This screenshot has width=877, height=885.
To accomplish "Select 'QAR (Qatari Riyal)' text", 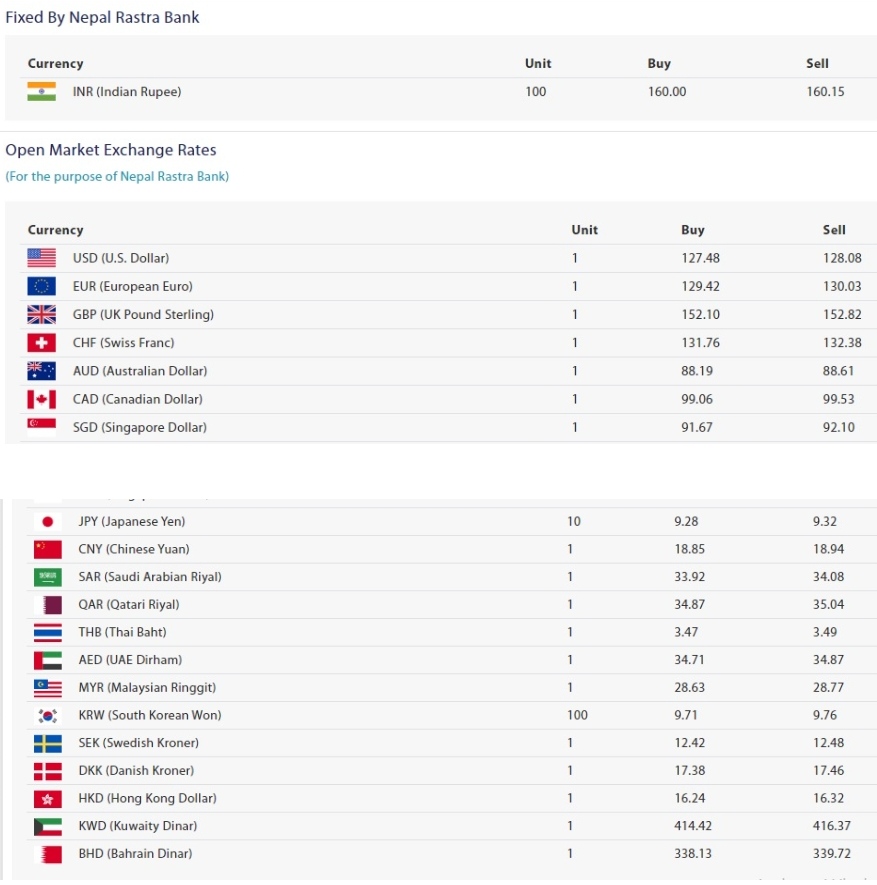I will click(x=129, y=604).
